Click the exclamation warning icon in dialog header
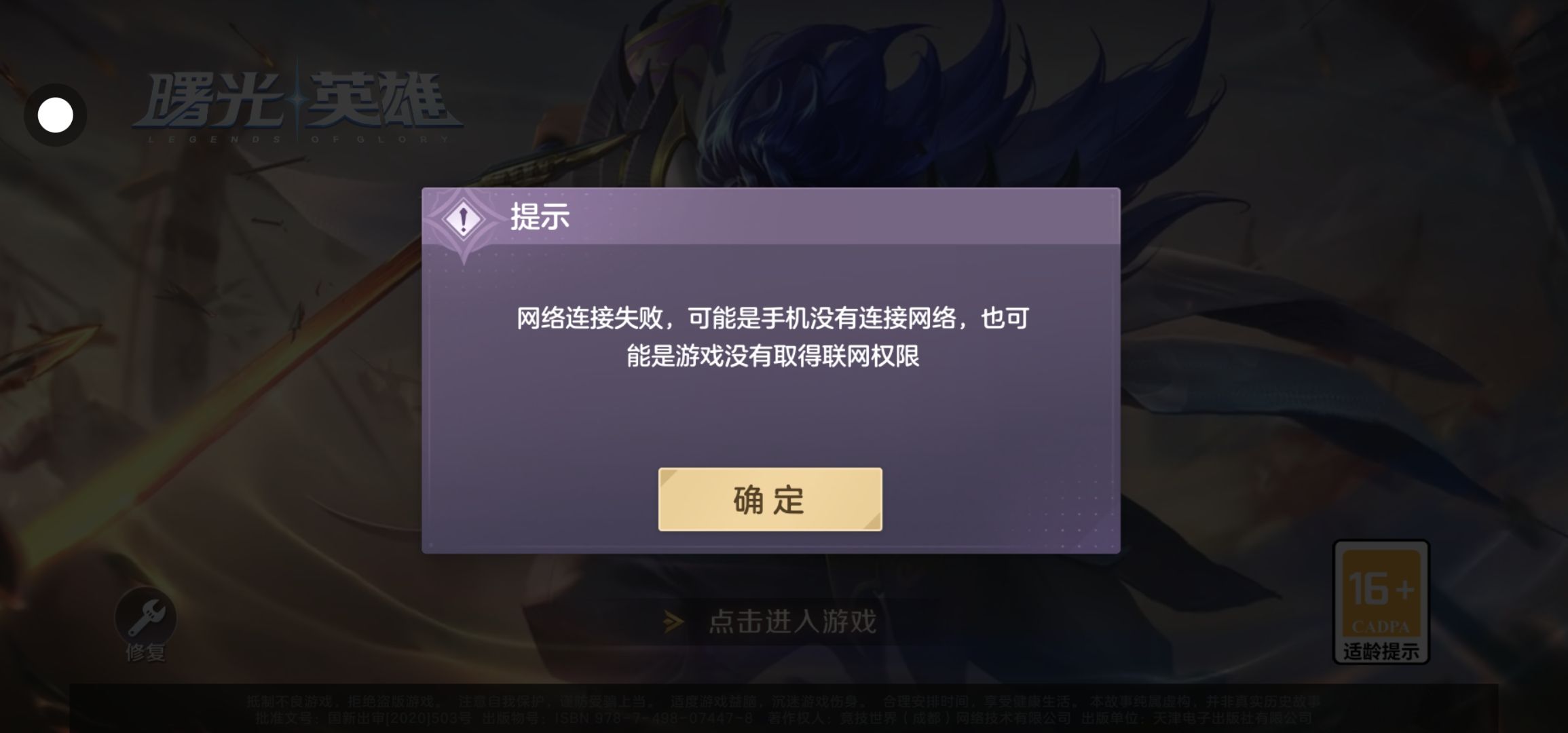Screen dimensions: 1568x733 point(463,219)
